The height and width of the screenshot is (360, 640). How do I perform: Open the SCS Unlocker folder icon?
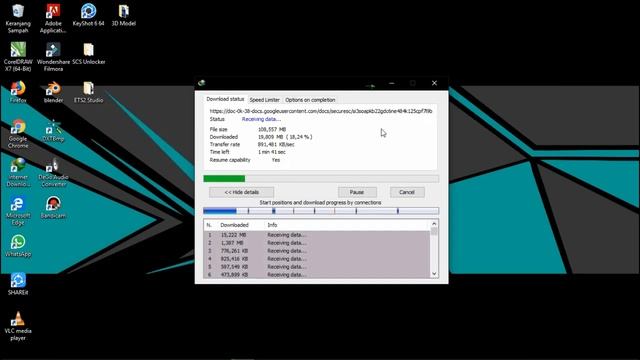pos(89,53)
